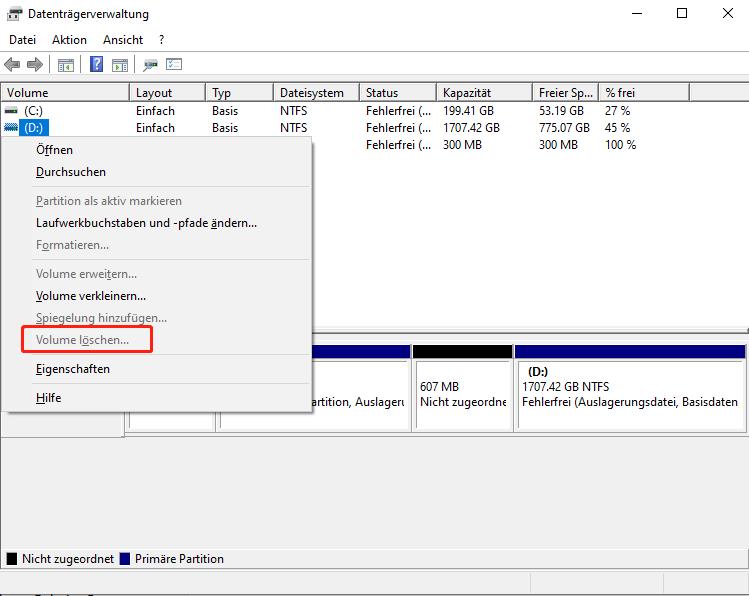Open help via the blue question mark icon
This screenshot has width=749, height=596.
97,65
